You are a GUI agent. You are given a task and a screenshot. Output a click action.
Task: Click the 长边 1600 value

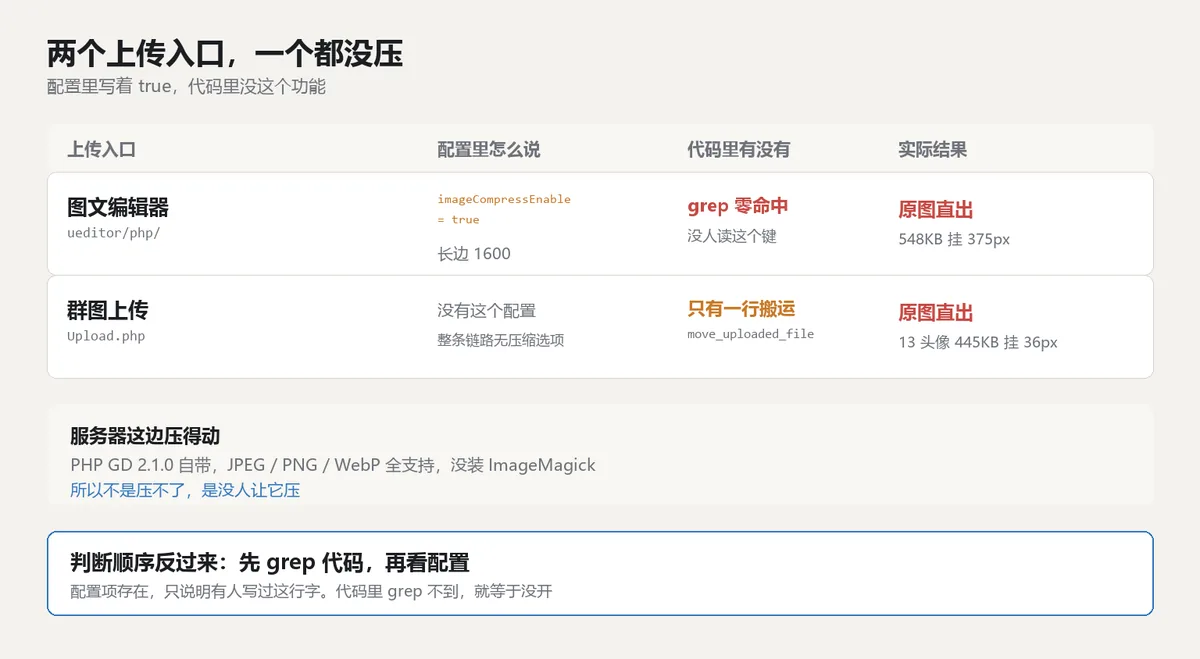click(474, 254)
